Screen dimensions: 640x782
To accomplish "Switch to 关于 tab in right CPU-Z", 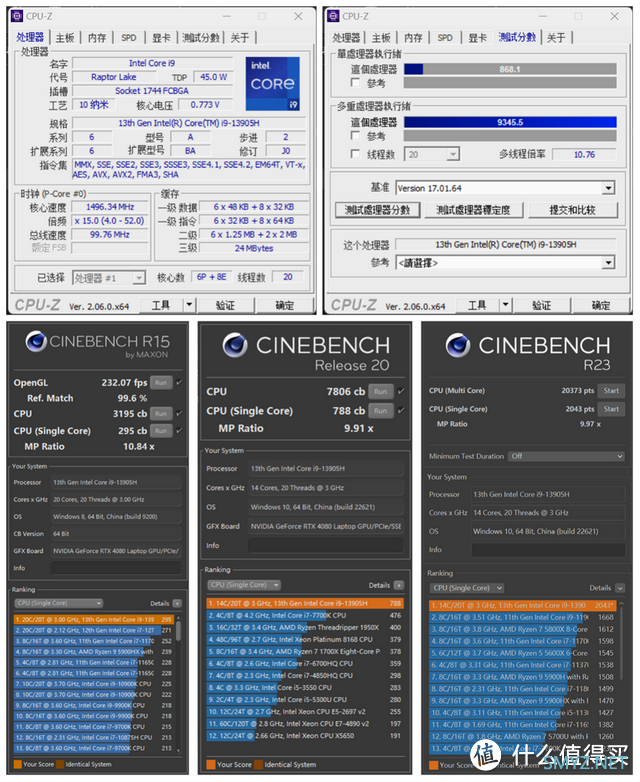I will (x=556, y=37).
